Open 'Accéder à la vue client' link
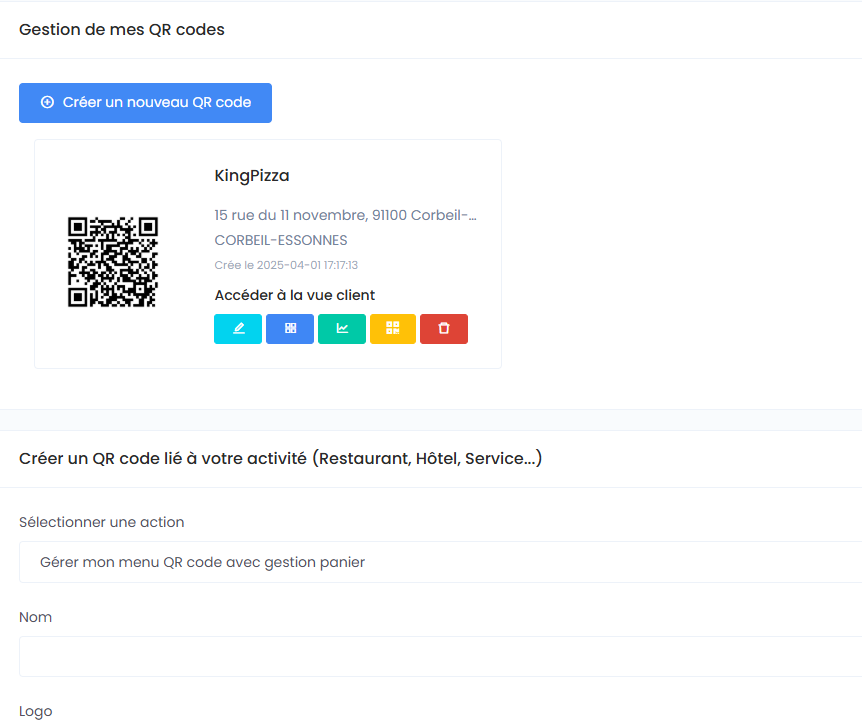 coord(295,295)
